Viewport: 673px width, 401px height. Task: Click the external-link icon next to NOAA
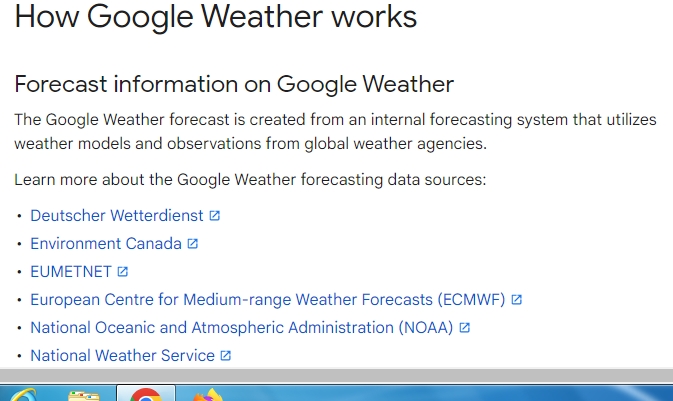(465, 328)
